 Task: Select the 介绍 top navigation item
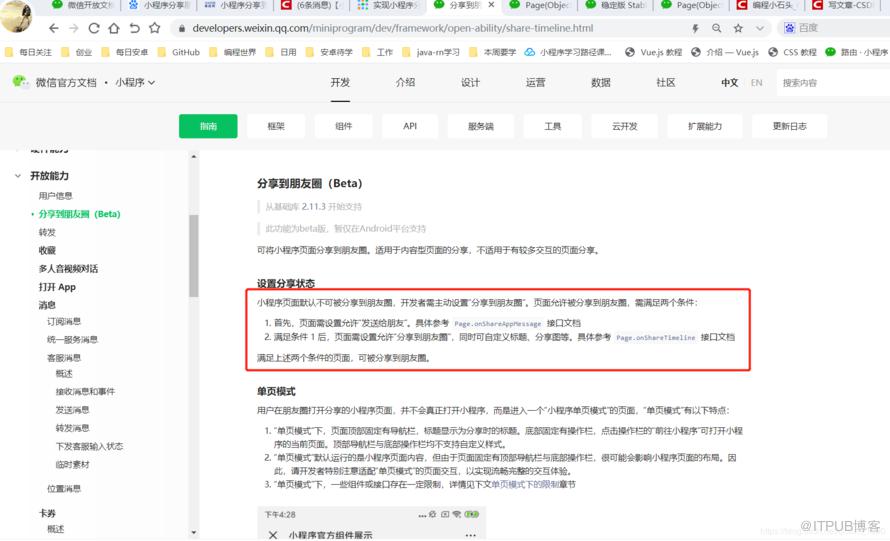coord(405,82)
